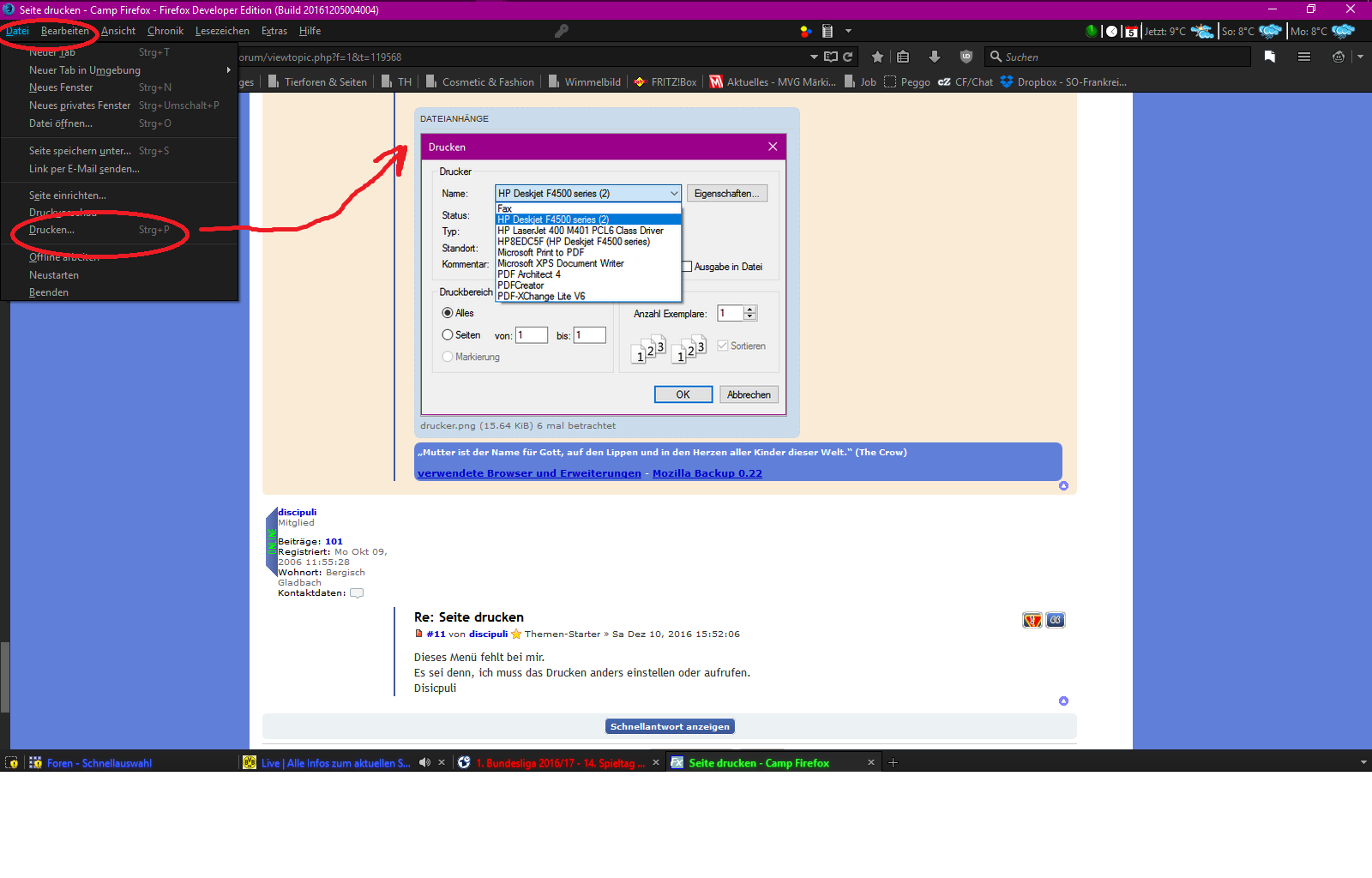
Task: Open the downloads arrow icon
Action: click(x=935, y=57)
